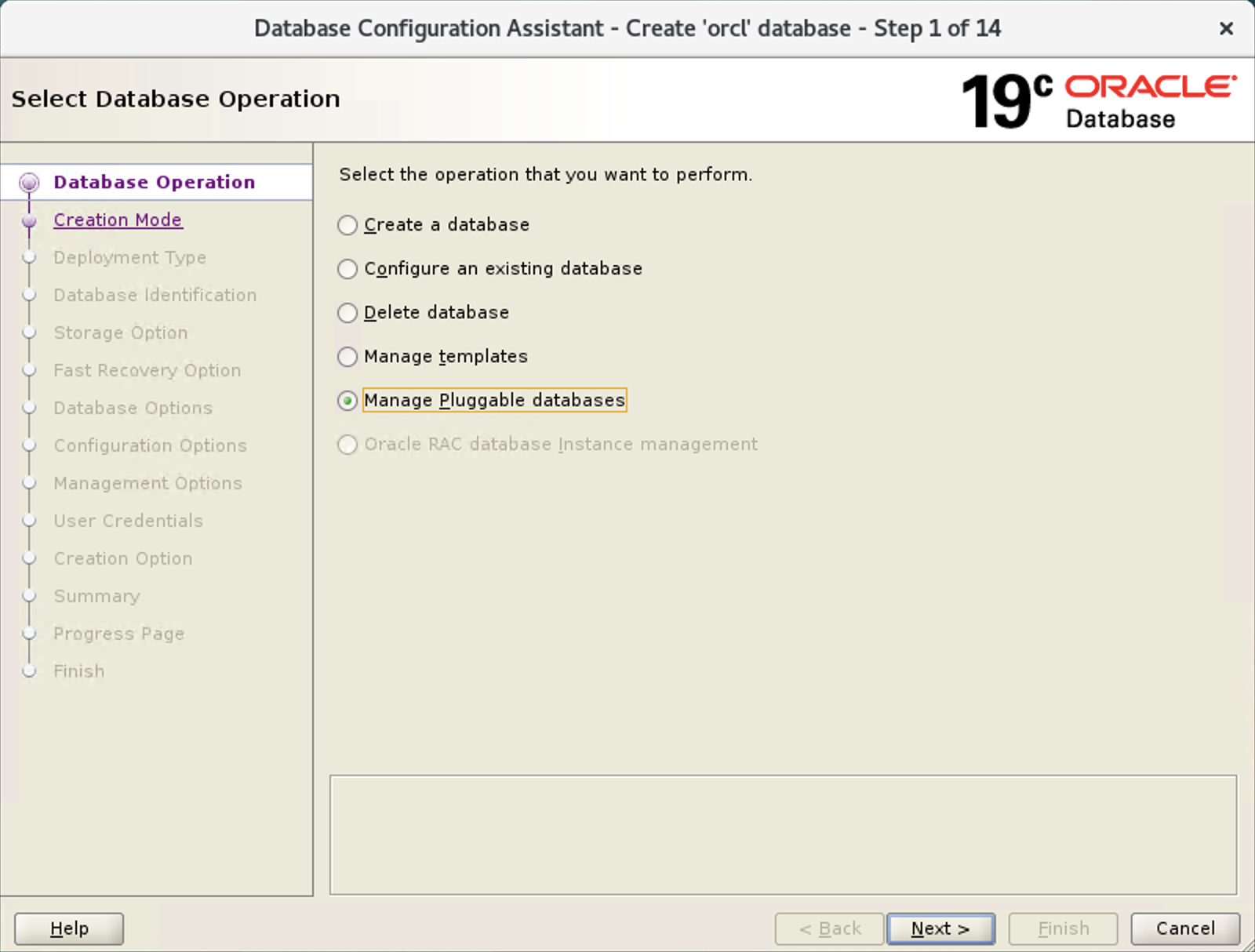Click the Cancel button

pos(1185,928)
